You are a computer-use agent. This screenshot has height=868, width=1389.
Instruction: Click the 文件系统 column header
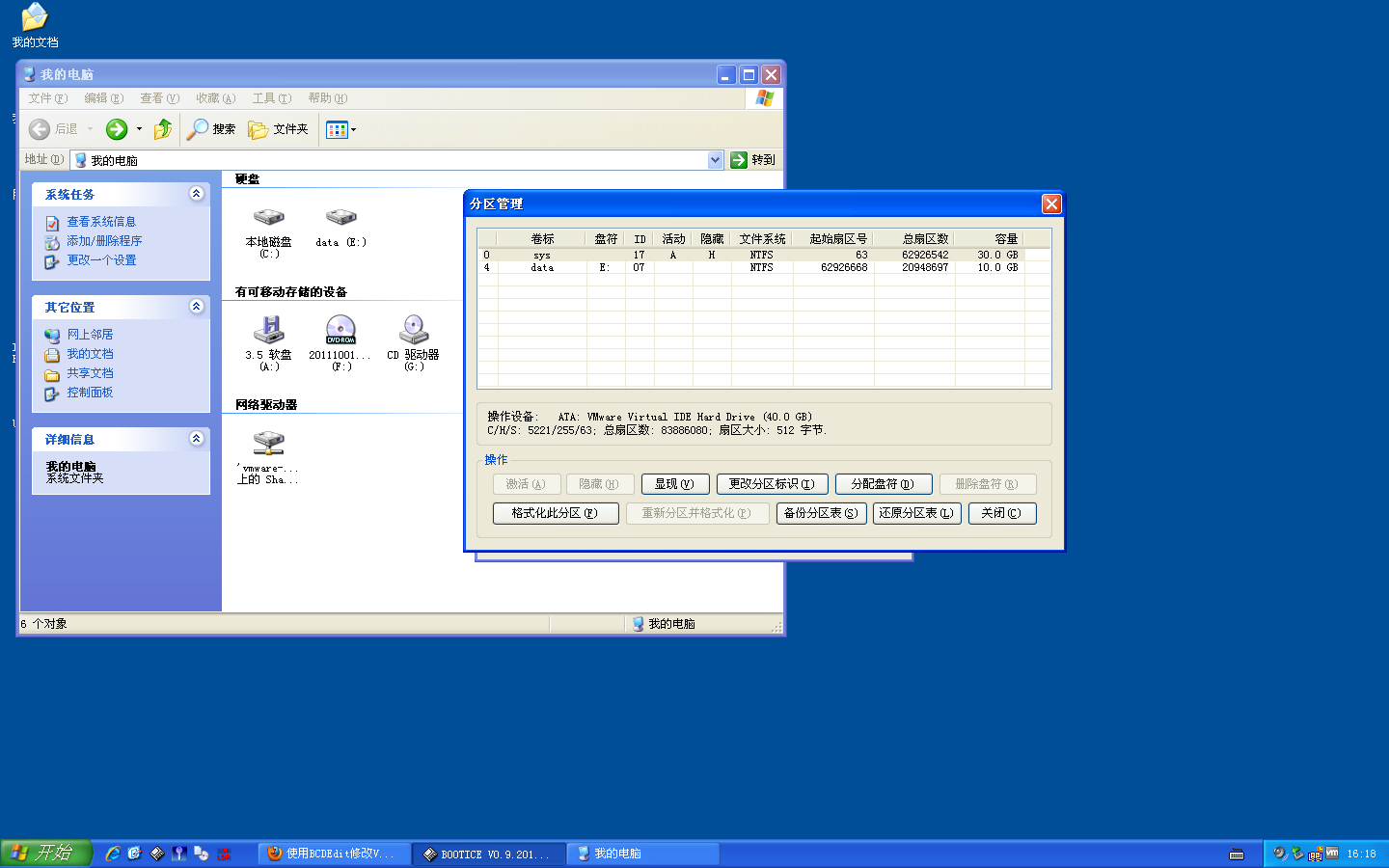762,239
